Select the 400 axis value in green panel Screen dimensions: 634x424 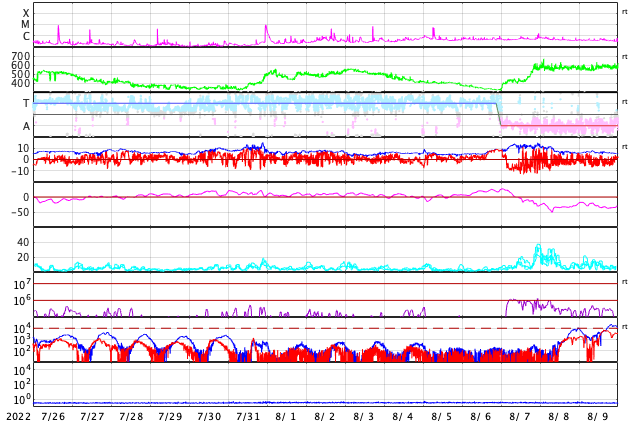(21, 83)
